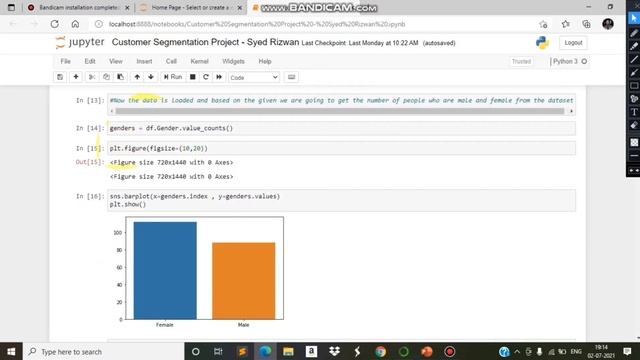
Task: Restart the kernel with the circular arrow
Action: point(206,77)
